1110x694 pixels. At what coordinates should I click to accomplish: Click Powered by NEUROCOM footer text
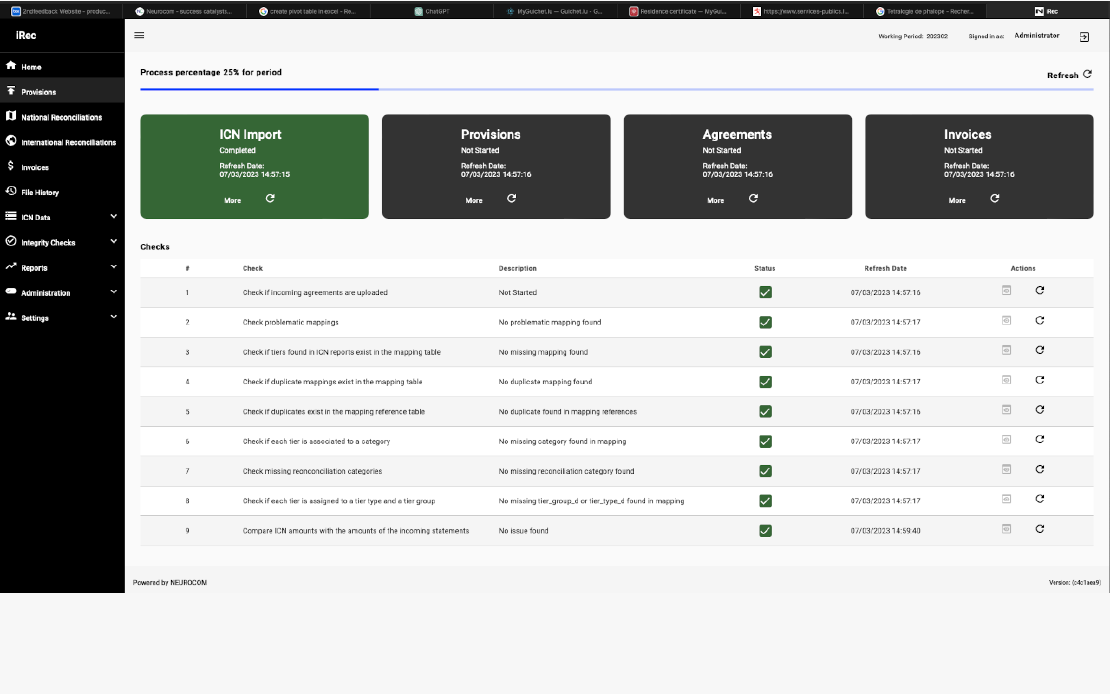pyautogui.click(x=170, y=582)
